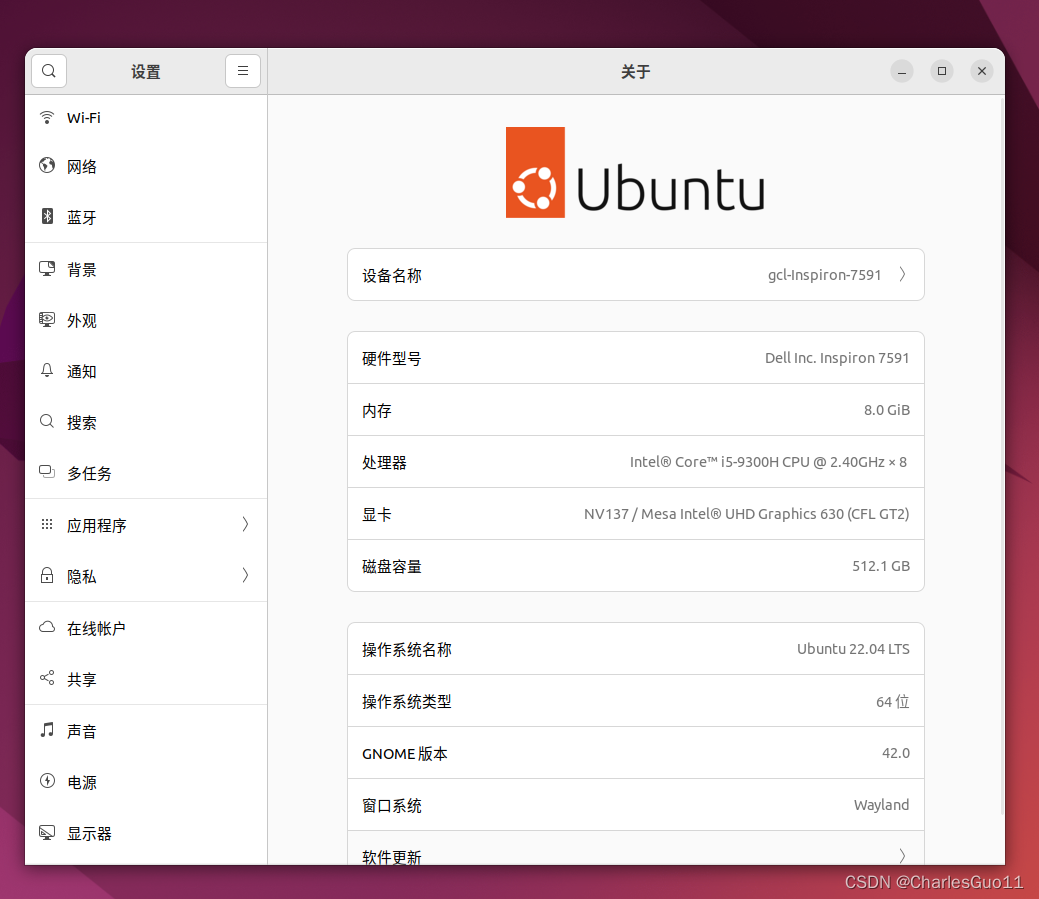Image resolution: width=1039 pixels, height=899 pixels.
Task: Click the multitasking icon beside 多任务
Action: pyautogui.click(x=46, y=472)
